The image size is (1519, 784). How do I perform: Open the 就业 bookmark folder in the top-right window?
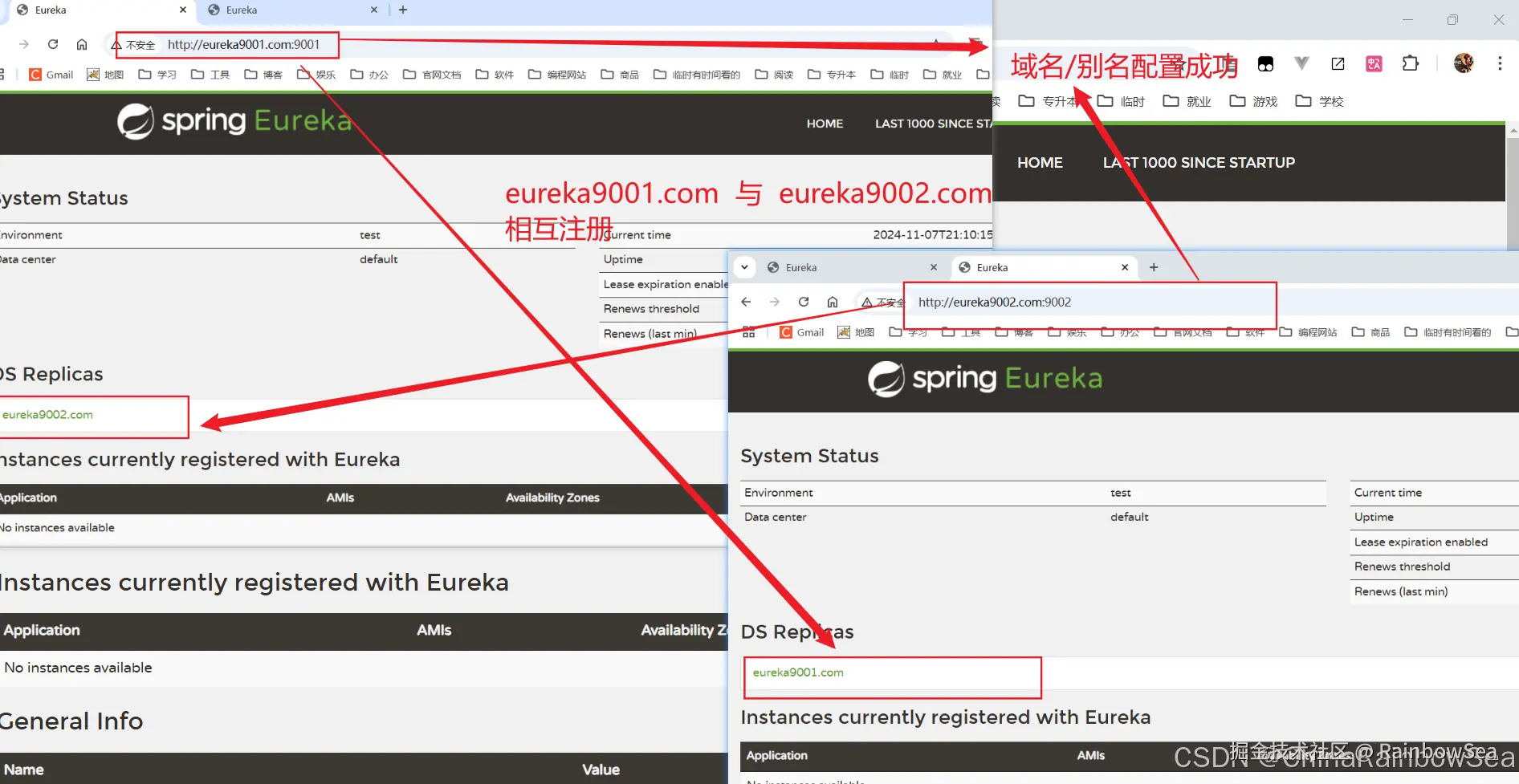(1187, 101)
